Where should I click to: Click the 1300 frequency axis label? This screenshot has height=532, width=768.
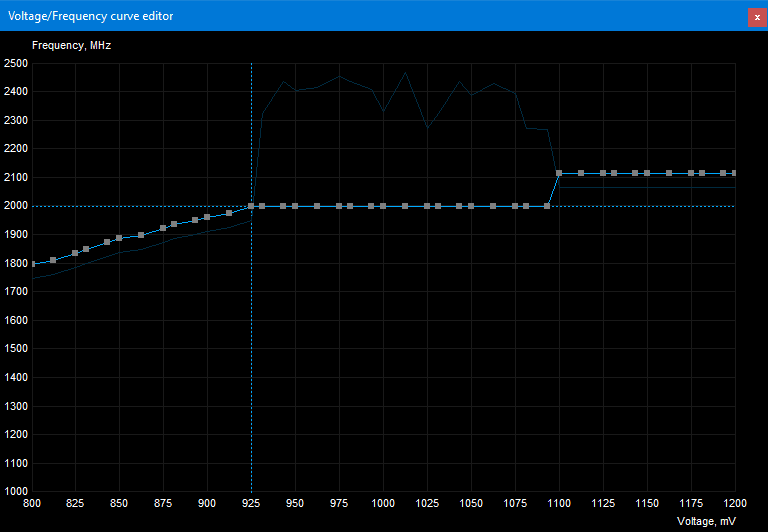click(16, 406)
